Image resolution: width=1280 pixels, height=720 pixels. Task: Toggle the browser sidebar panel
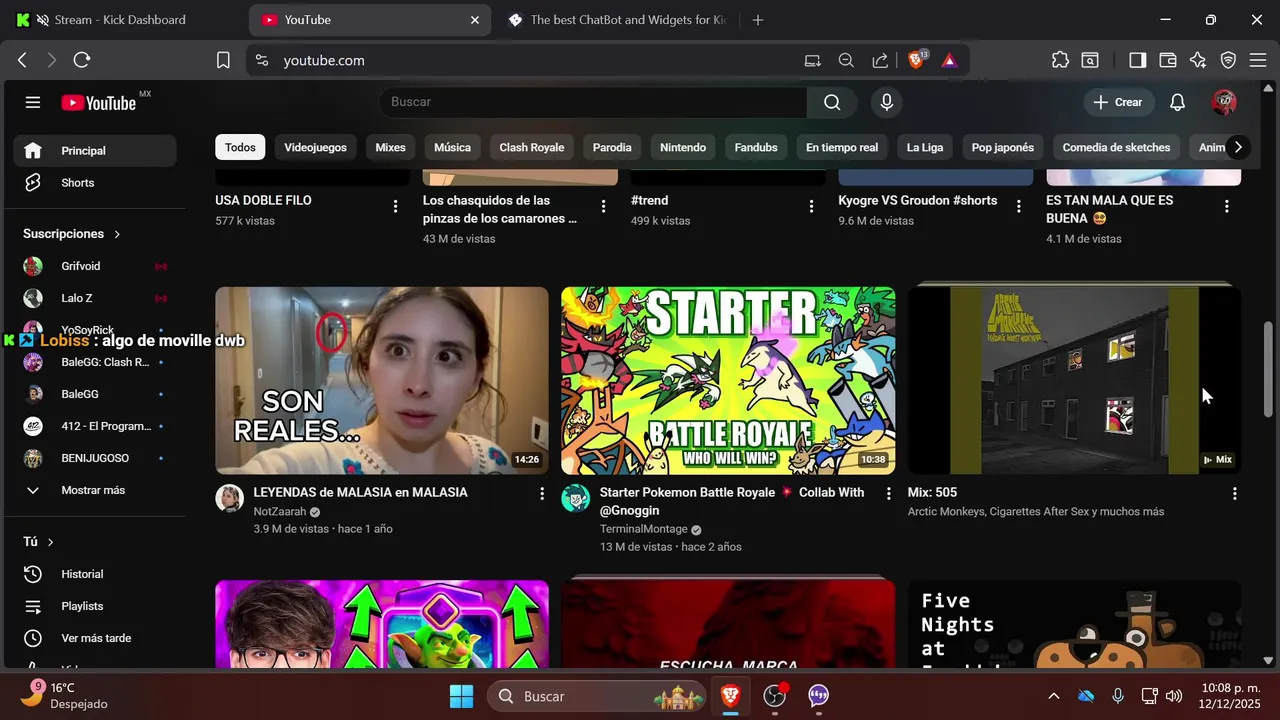pyautogui.click(x=1137, y=60)
